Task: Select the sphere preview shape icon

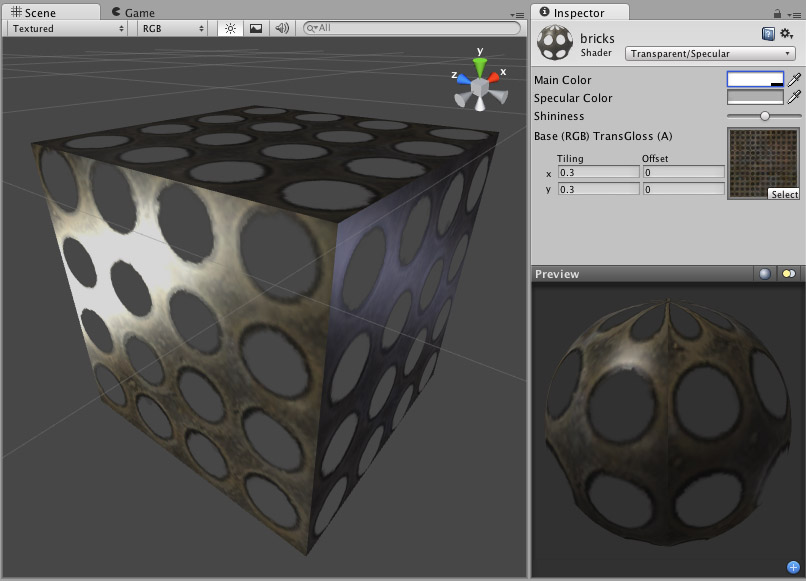Action: coord(764,273)
